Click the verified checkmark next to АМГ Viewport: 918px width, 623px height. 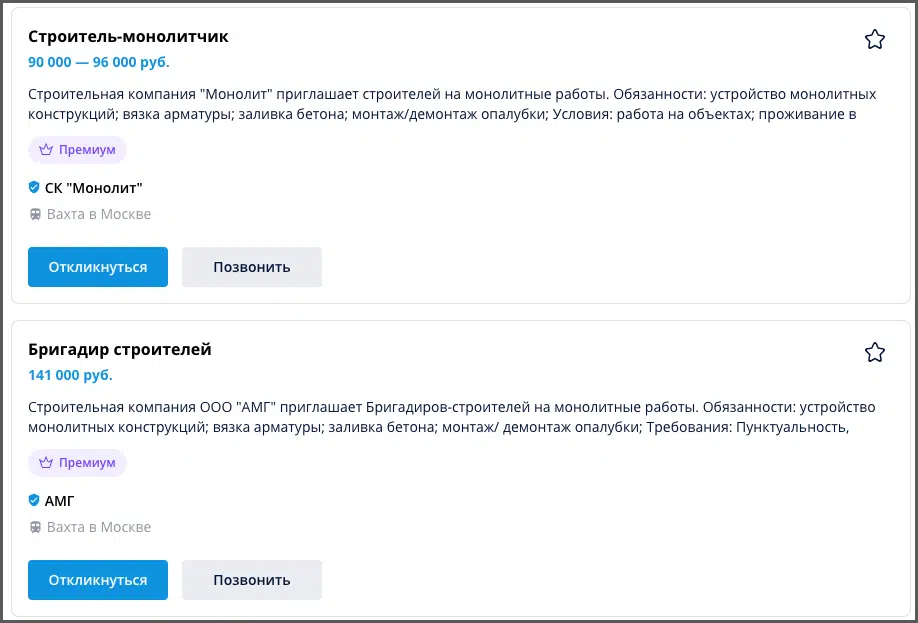[34, 501]
